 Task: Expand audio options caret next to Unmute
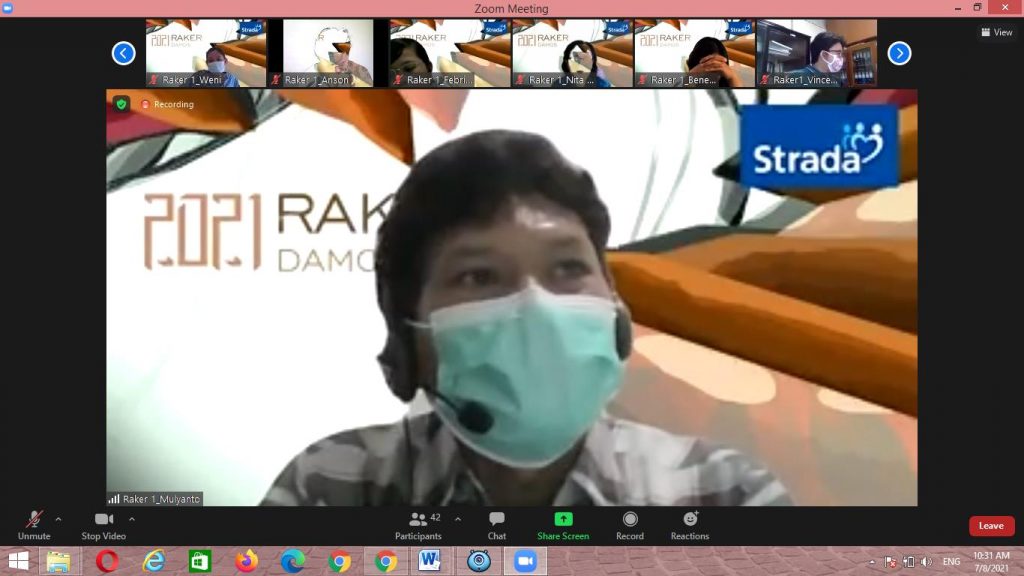58,519
